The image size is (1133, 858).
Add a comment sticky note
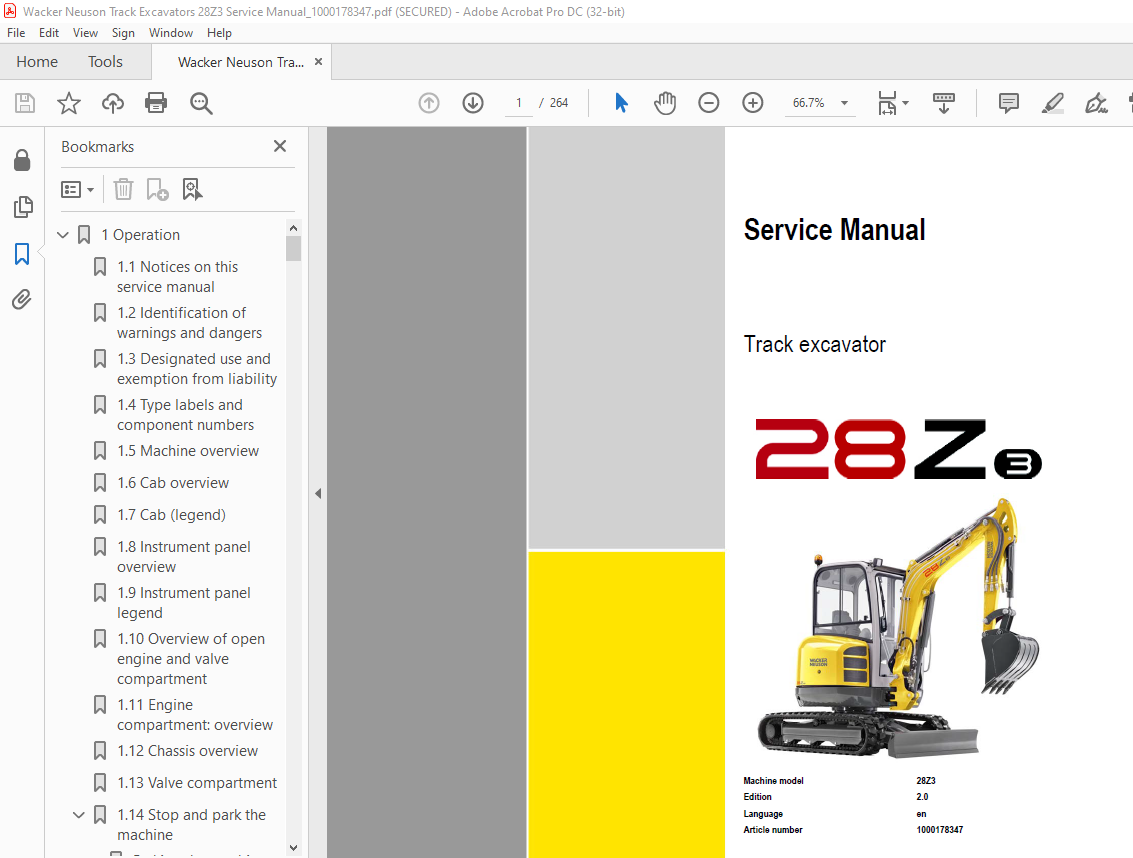1009,103
